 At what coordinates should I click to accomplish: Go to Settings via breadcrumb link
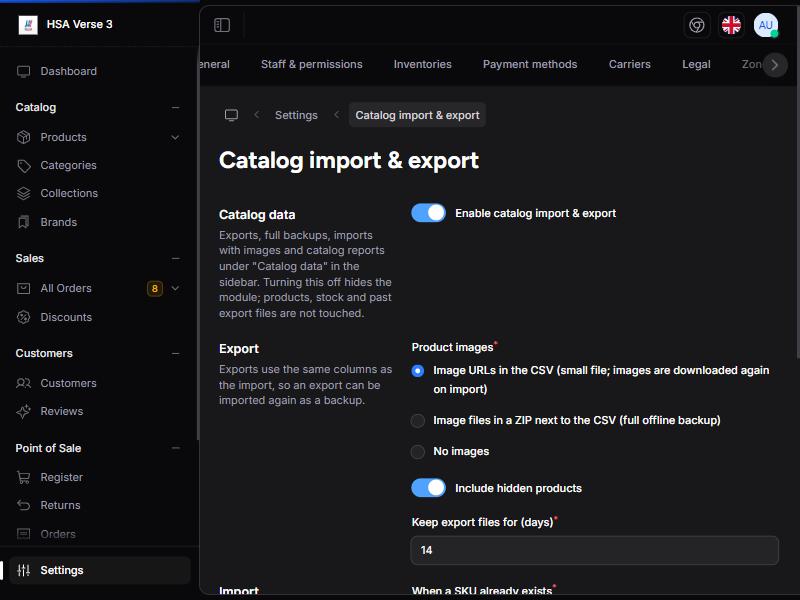coord(296,115)
